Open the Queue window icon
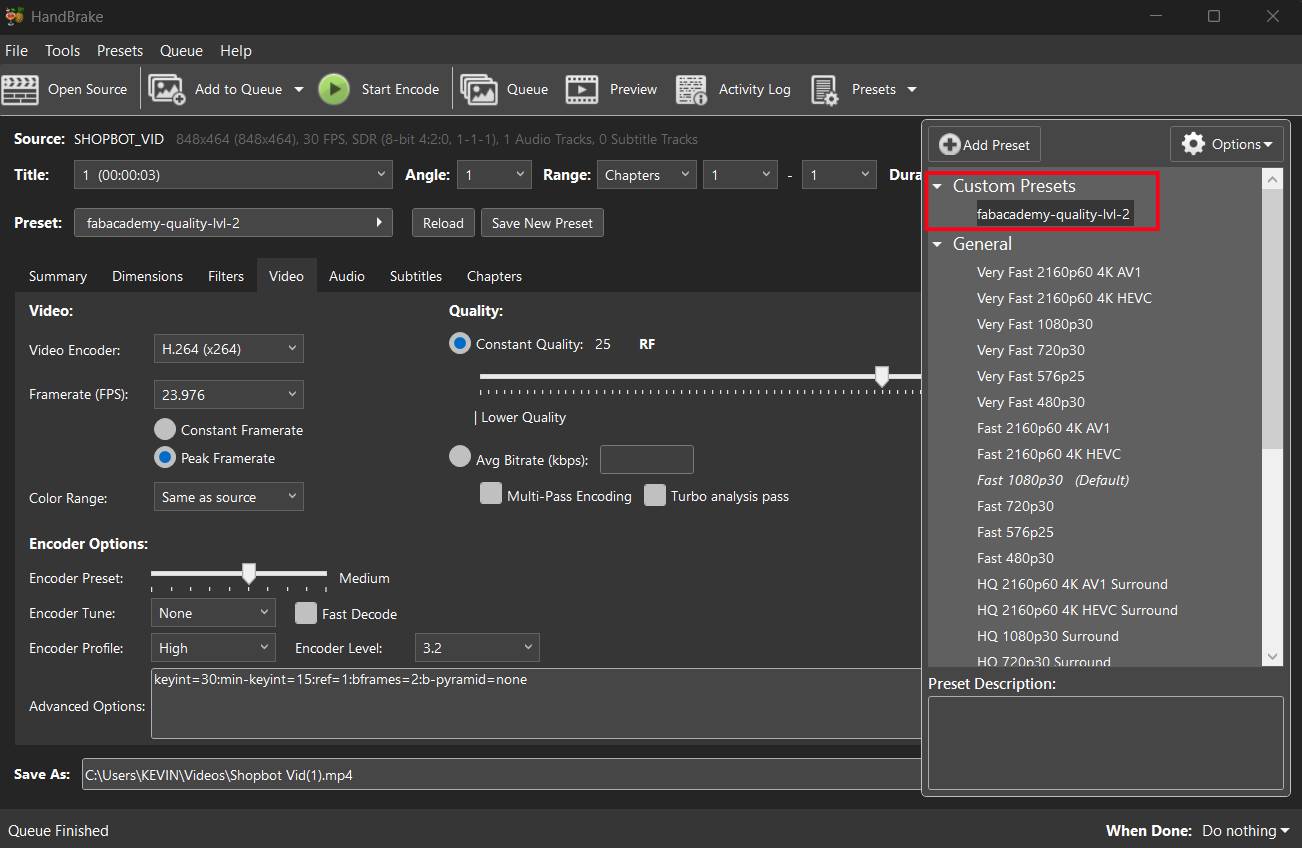Screen dimensions: 1302x848 point(479,89)
